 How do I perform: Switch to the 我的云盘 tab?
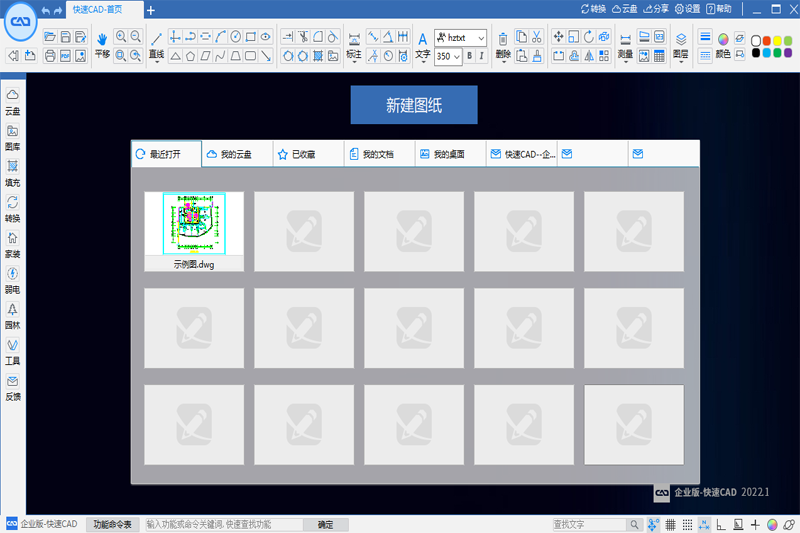237,154
